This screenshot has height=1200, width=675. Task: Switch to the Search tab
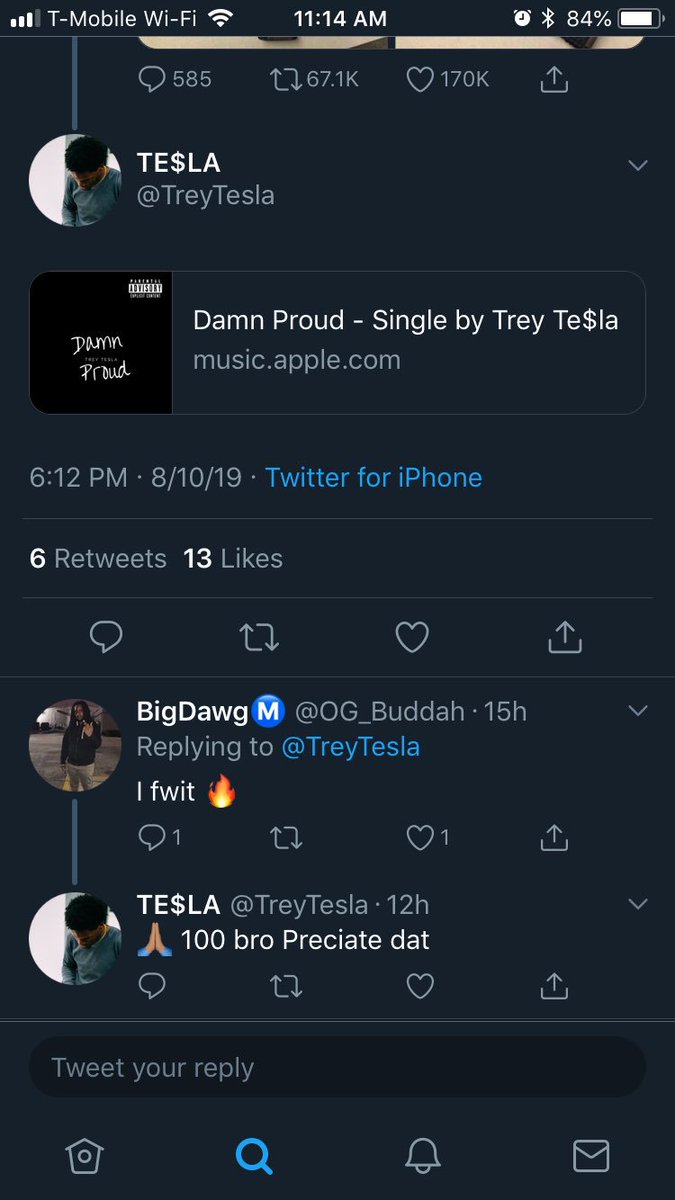coord(254,1156)
